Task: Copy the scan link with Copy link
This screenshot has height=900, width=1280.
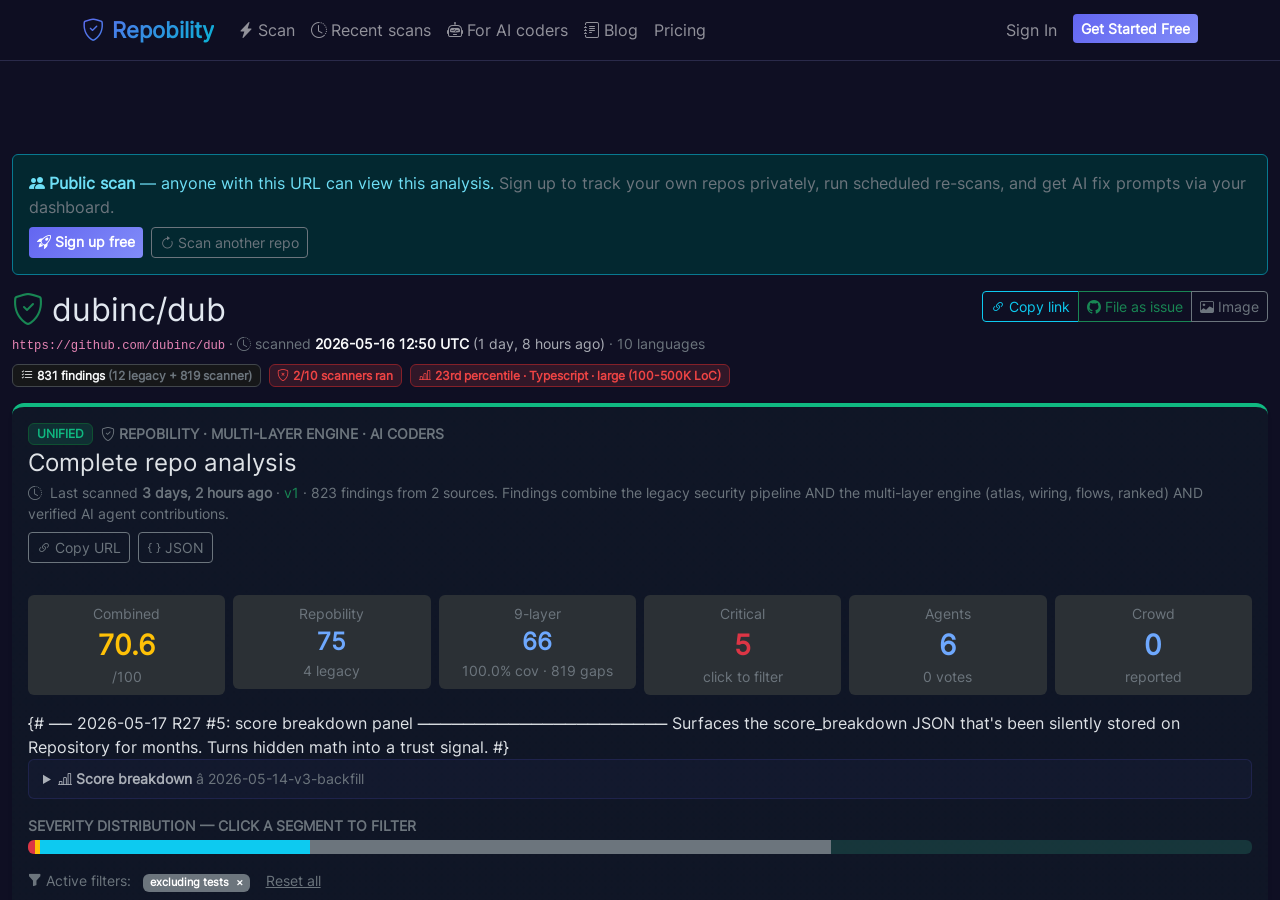Action: 1030,307
